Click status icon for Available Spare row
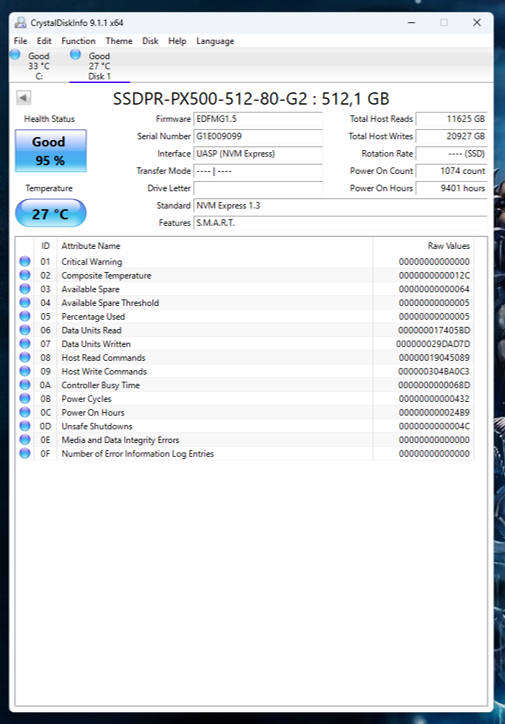This screenshot has width=505, height=724. click(x=25, y=289)
